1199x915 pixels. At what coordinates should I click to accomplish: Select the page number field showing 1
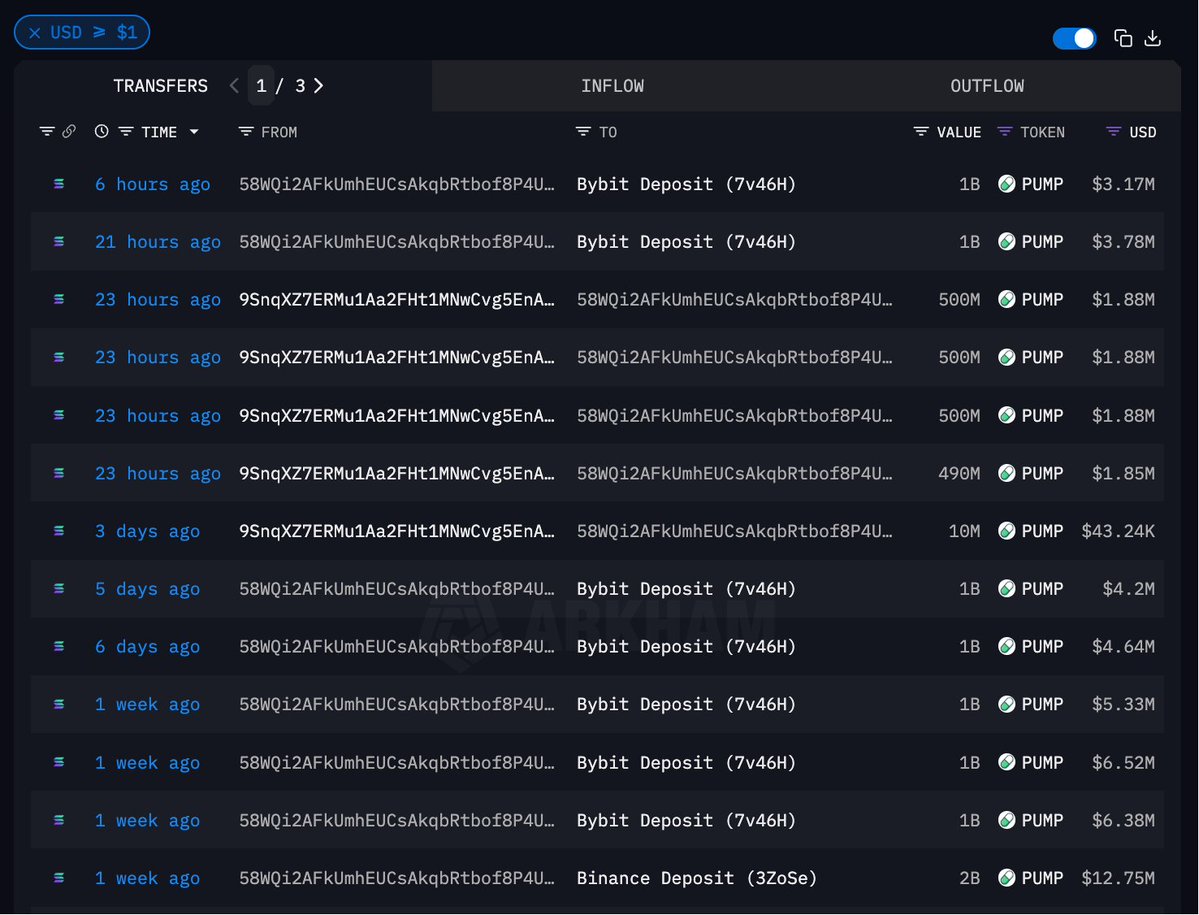(x=261, y=86)
